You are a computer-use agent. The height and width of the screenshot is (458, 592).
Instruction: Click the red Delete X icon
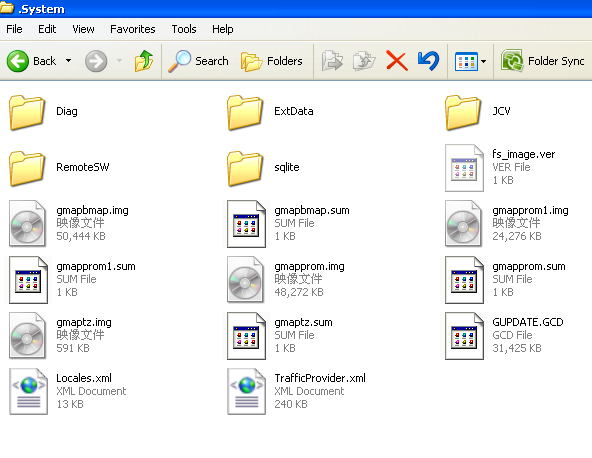(397, 61)
